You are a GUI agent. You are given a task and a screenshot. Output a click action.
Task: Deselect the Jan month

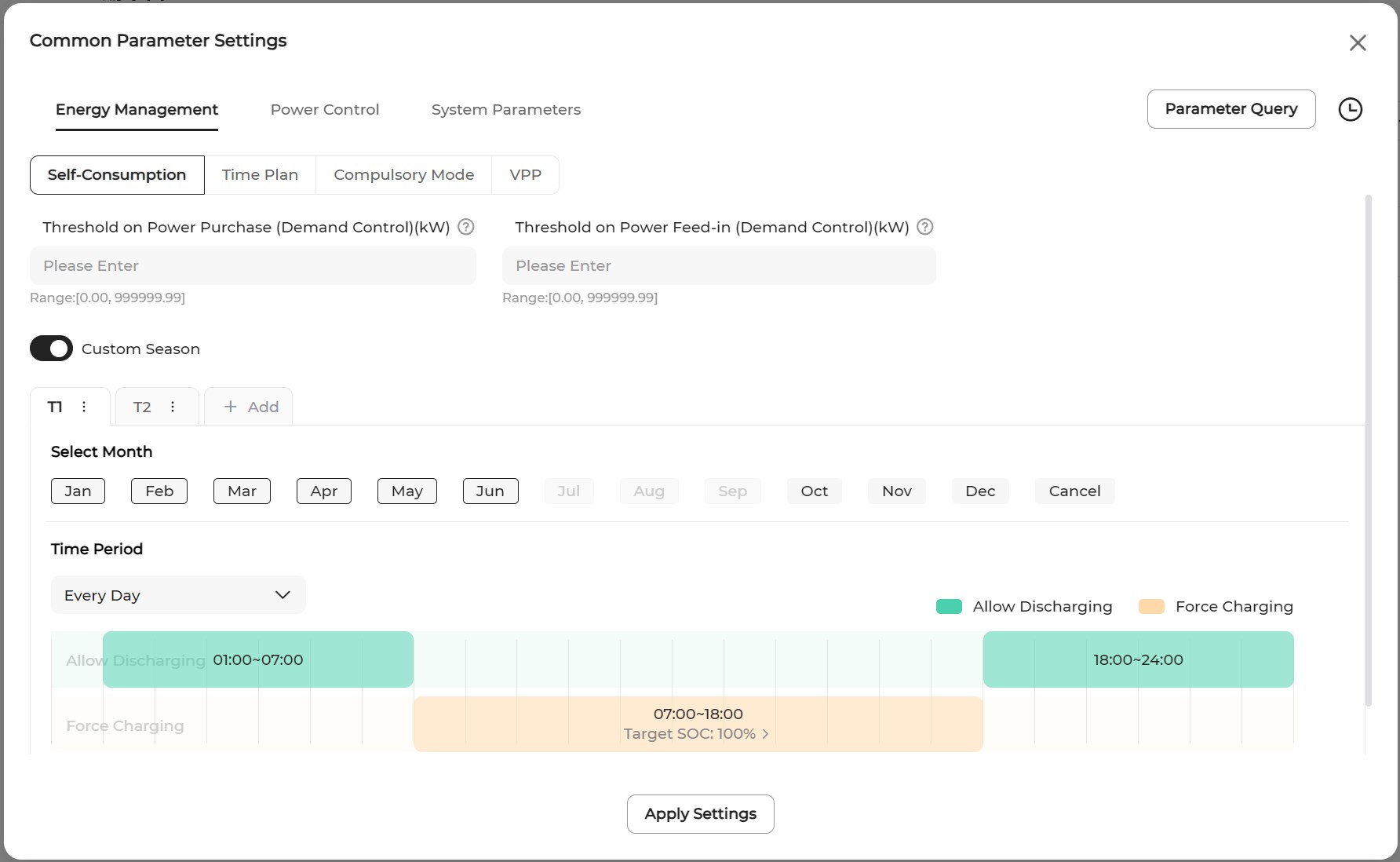click(x=78, y=491)
